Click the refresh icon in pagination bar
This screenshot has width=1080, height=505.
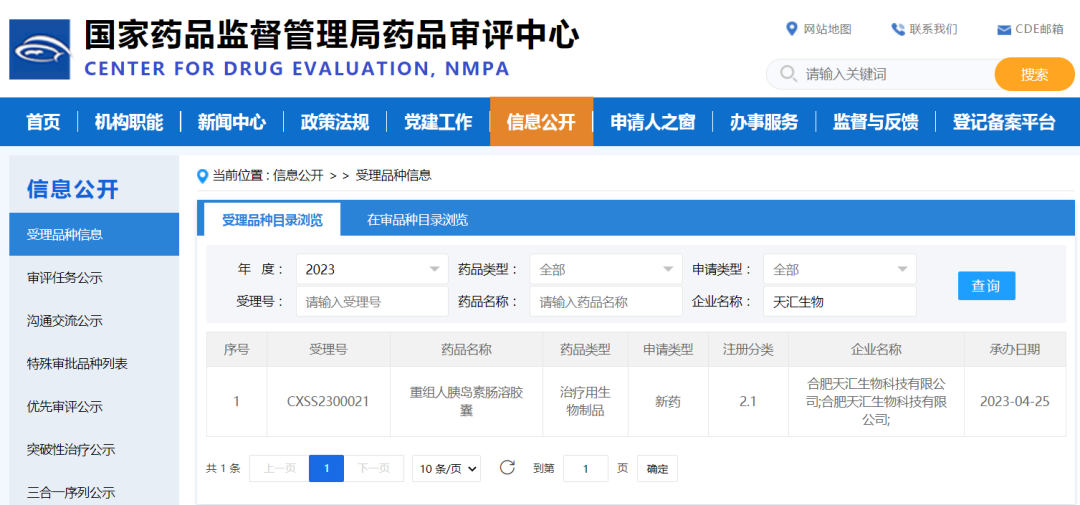507,468
